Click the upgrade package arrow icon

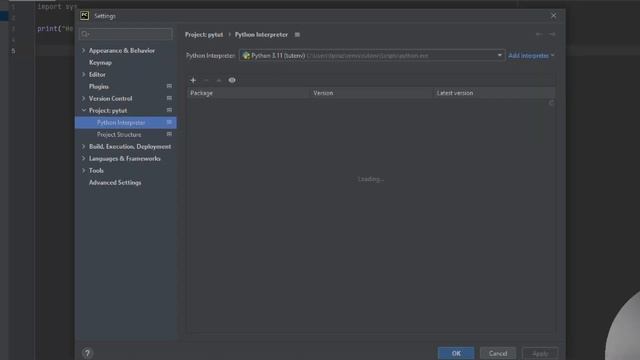click(219, 80)
